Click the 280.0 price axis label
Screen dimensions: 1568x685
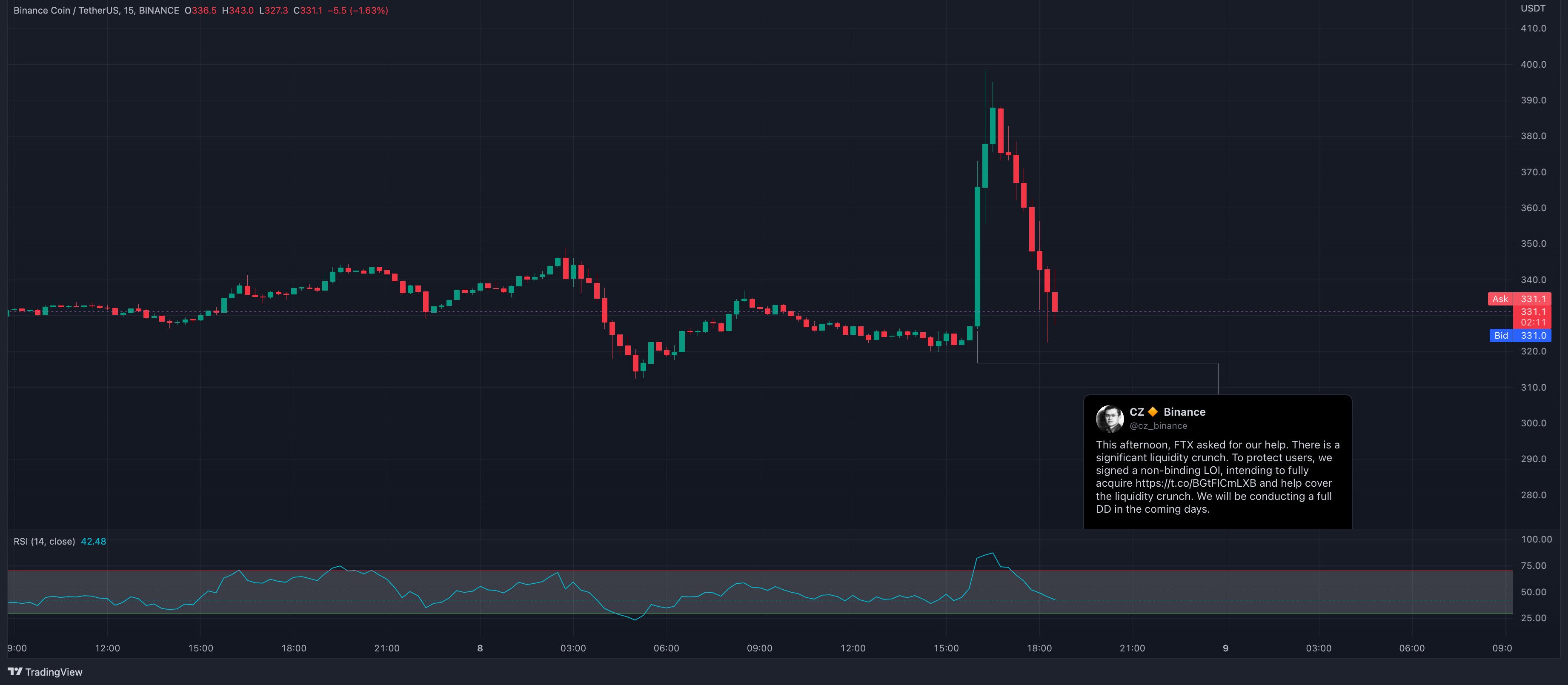(x=1533, y=494)
